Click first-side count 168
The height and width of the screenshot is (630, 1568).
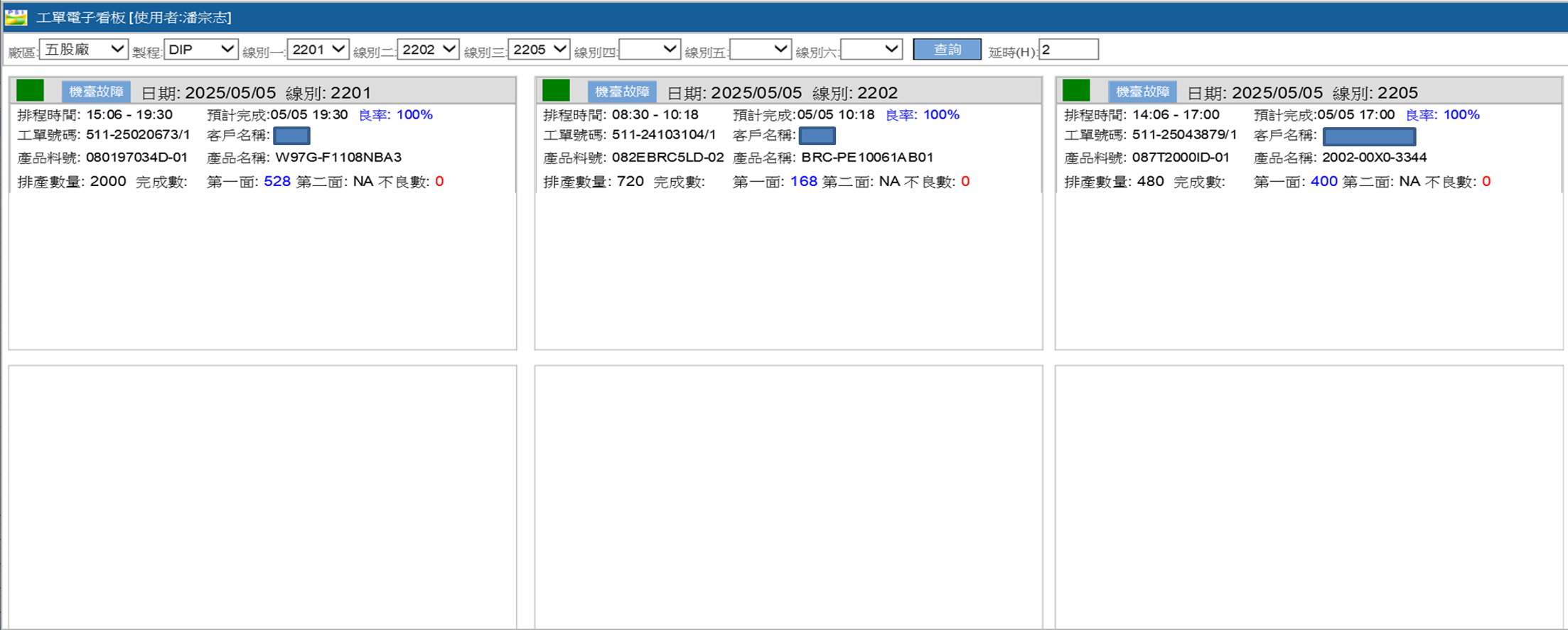point(804,182)
